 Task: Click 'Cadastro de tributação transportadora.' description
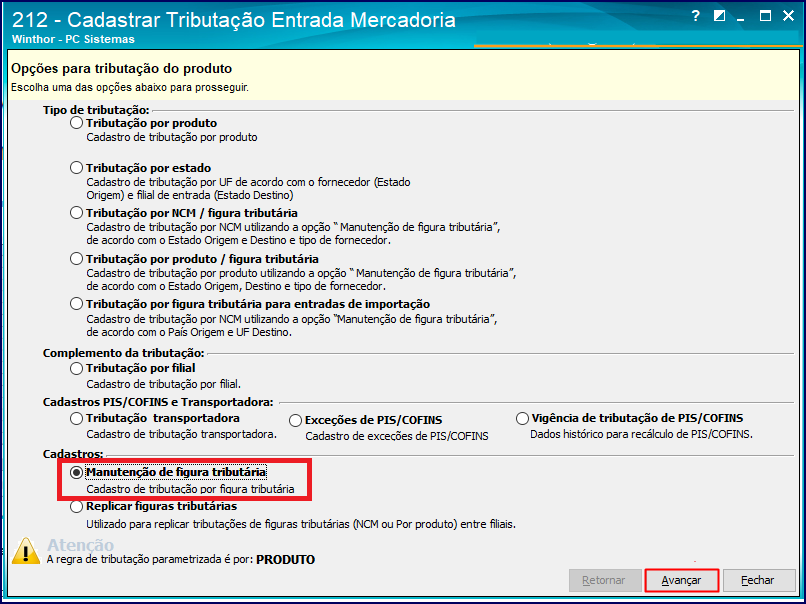click(181, 434)
